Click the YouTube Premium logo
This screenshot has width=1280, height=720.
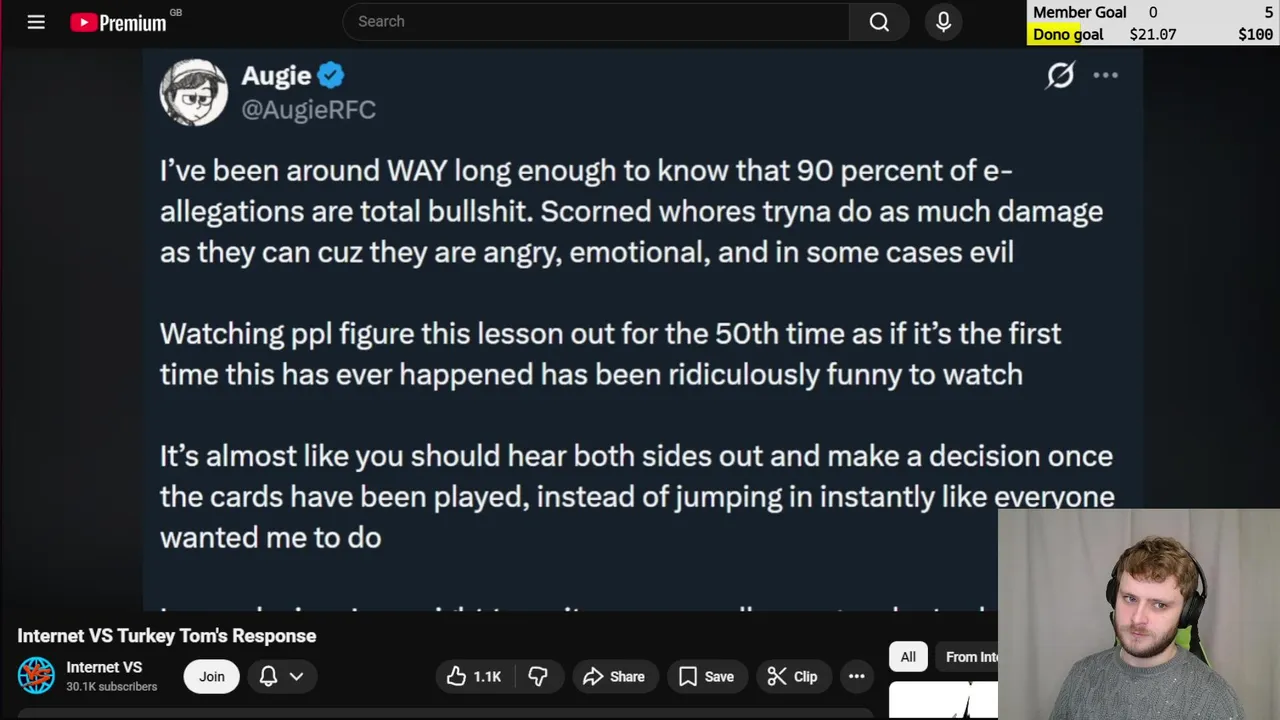click(118, 22)
